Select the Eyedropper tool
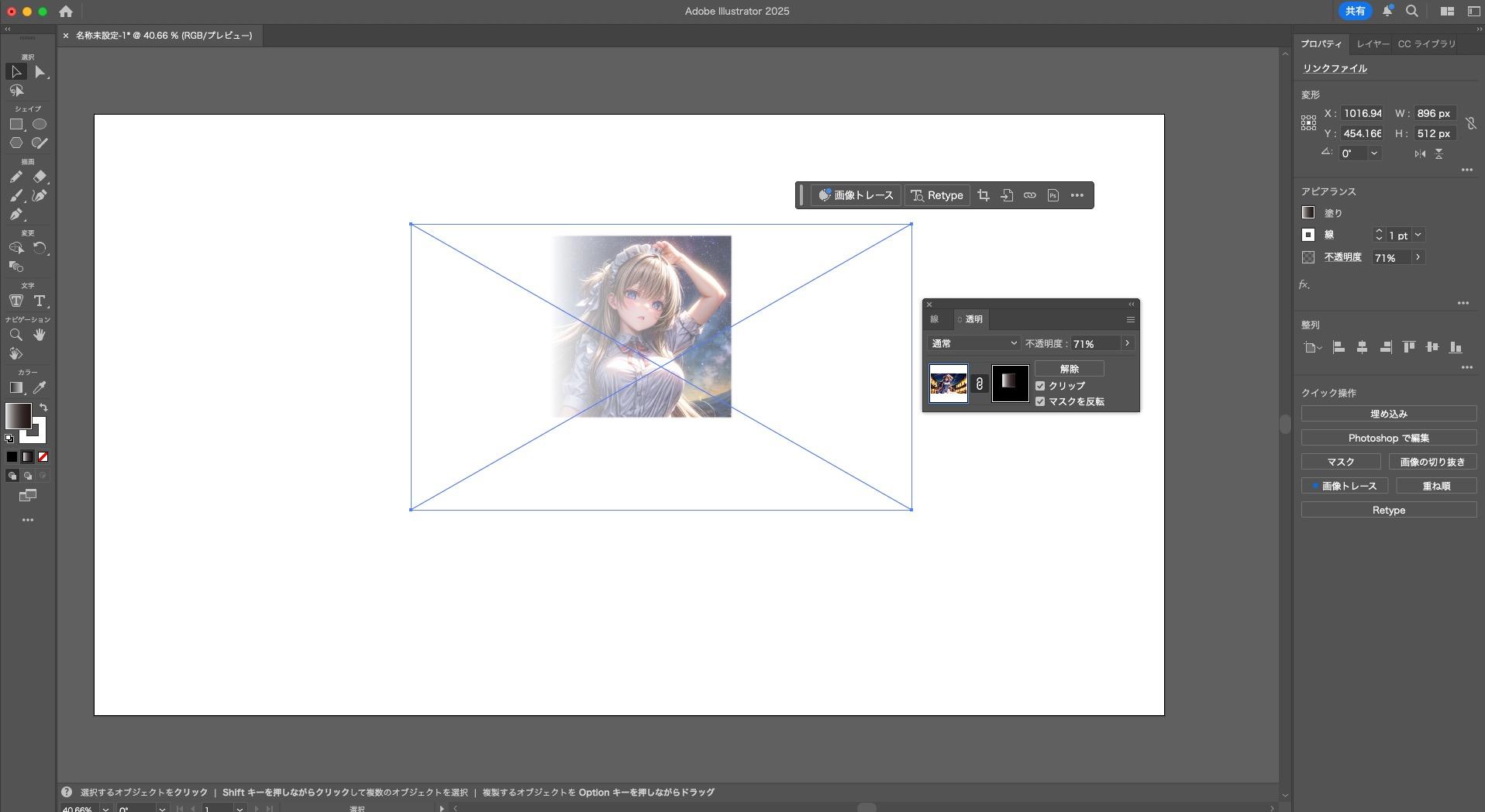 click(40, 387)
